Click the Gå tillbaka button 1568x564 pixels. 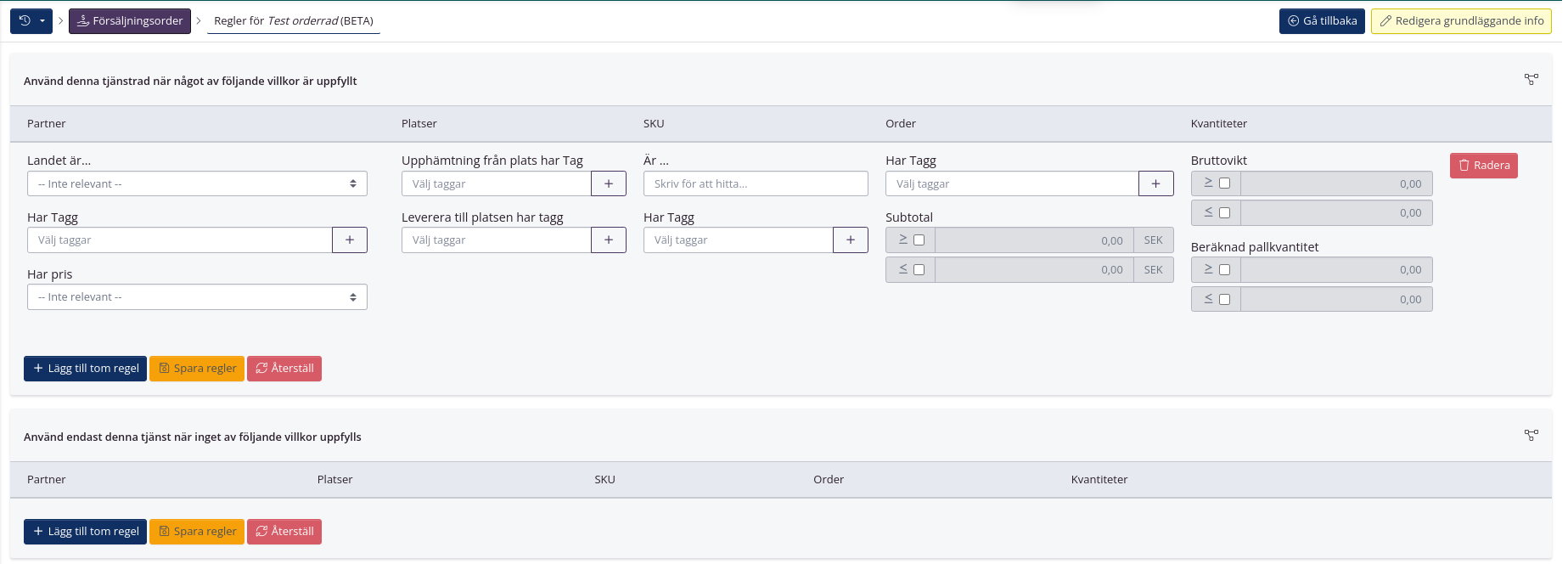click(1321, 21)
